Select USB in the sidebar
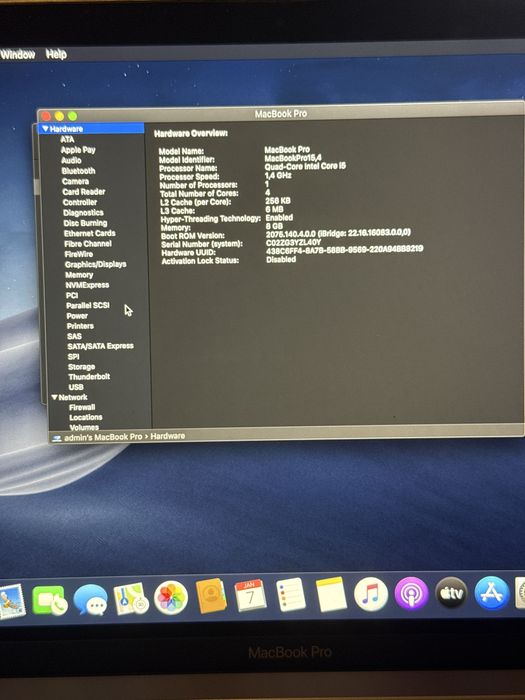 pos(76,387)
